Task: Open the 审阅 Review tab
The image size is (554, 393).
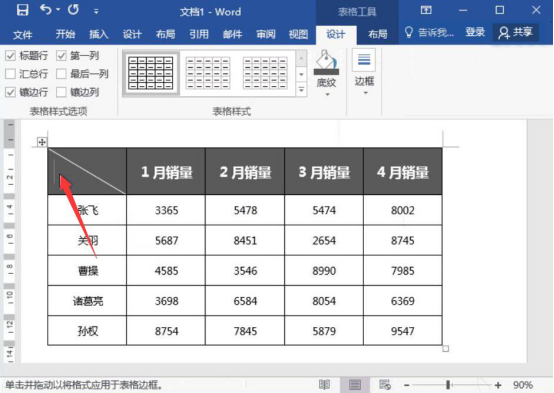Action: click(x=266, y=34)
